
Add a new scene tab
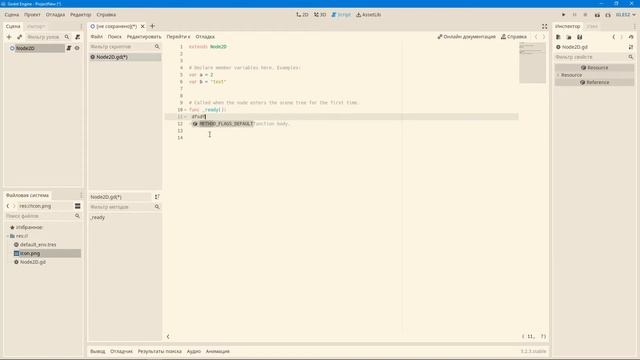click(152, 26)
